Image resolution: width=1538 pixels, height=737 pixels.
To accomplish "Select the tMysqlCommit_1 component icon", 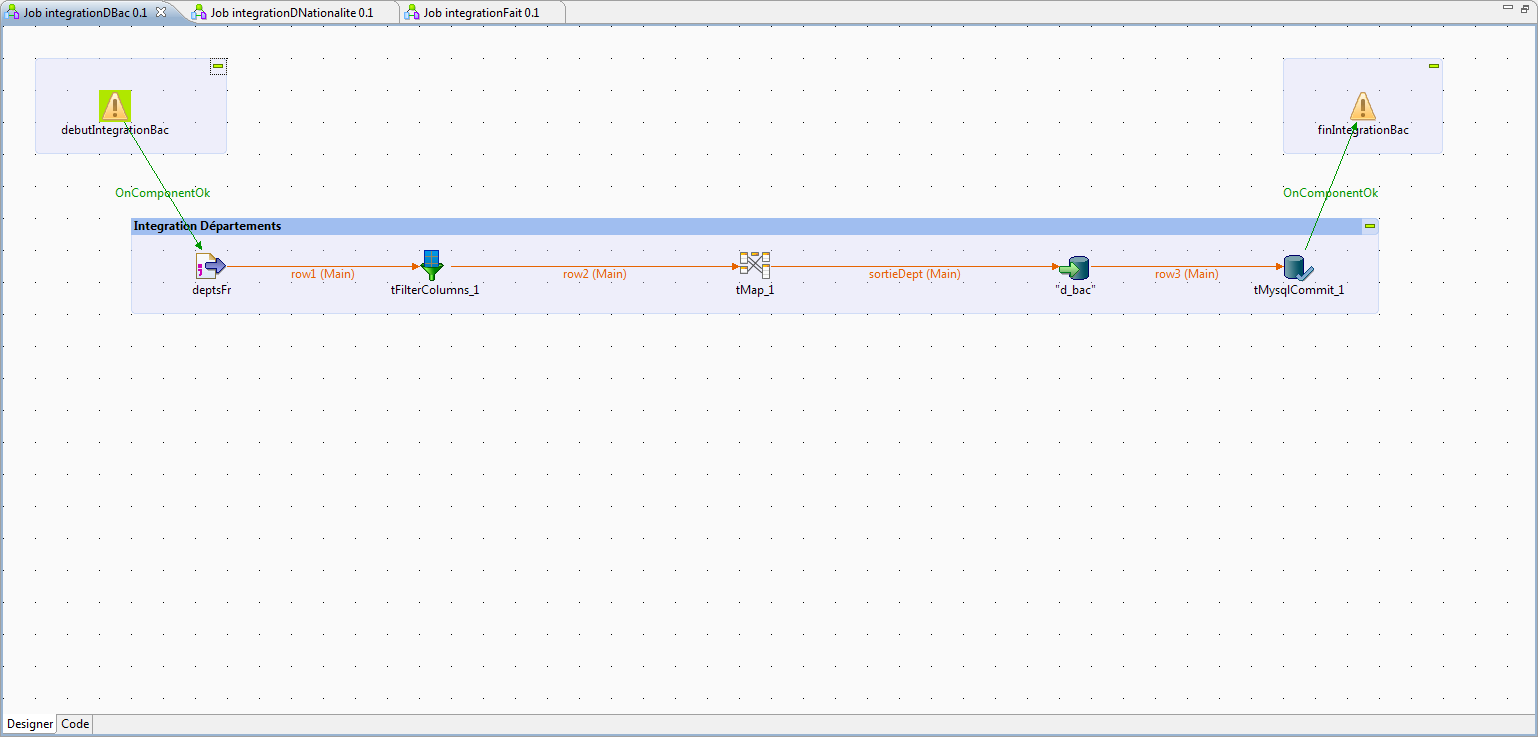I will [1298, 267].
